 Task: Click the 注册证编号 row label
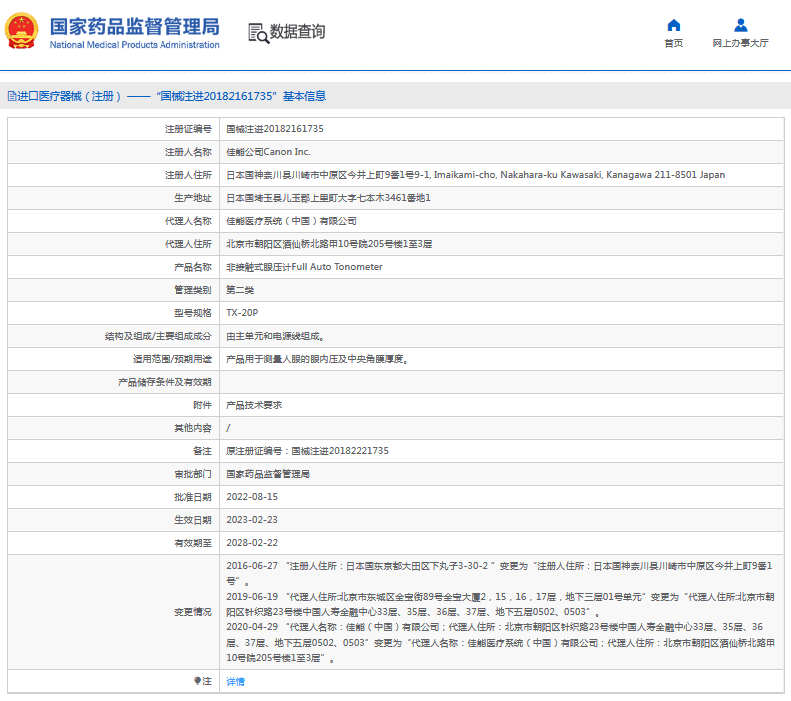coord(188,129)
